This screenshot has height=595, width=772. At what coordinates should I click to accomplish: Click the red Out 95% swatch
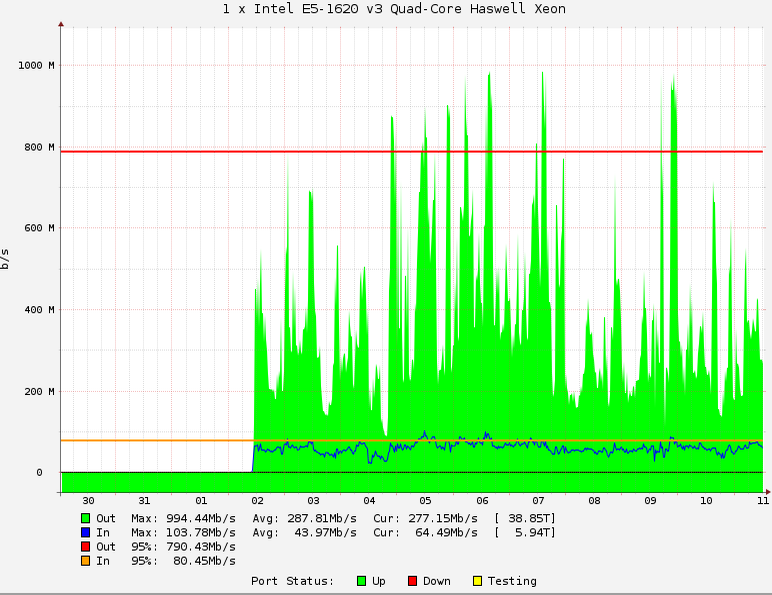(86, 547)
